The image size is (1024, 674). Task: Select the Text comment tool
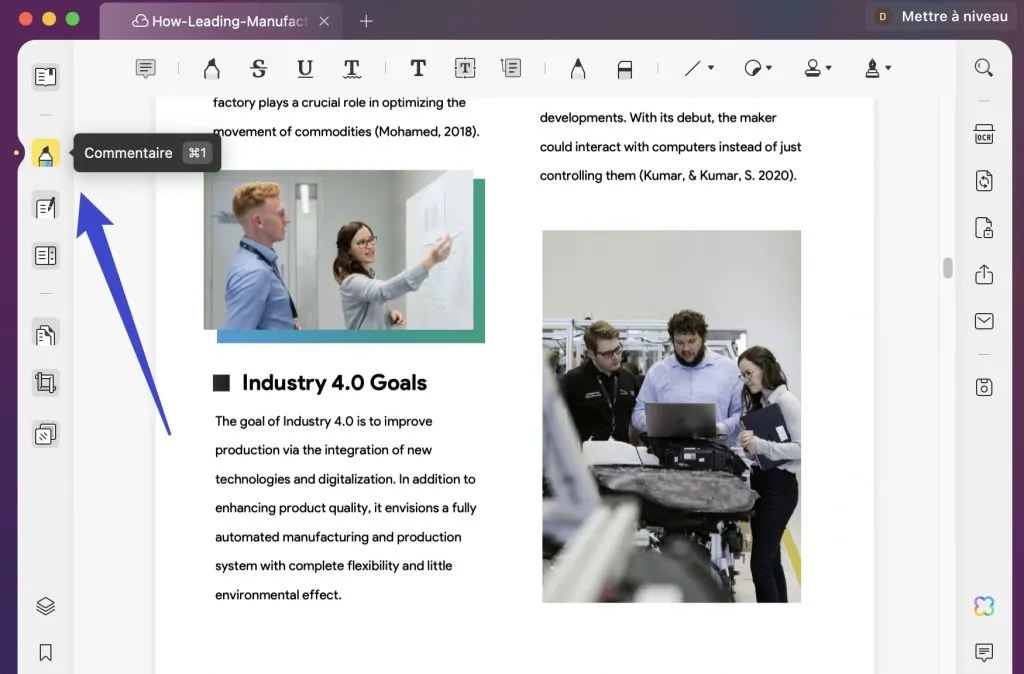click(418, 68)
